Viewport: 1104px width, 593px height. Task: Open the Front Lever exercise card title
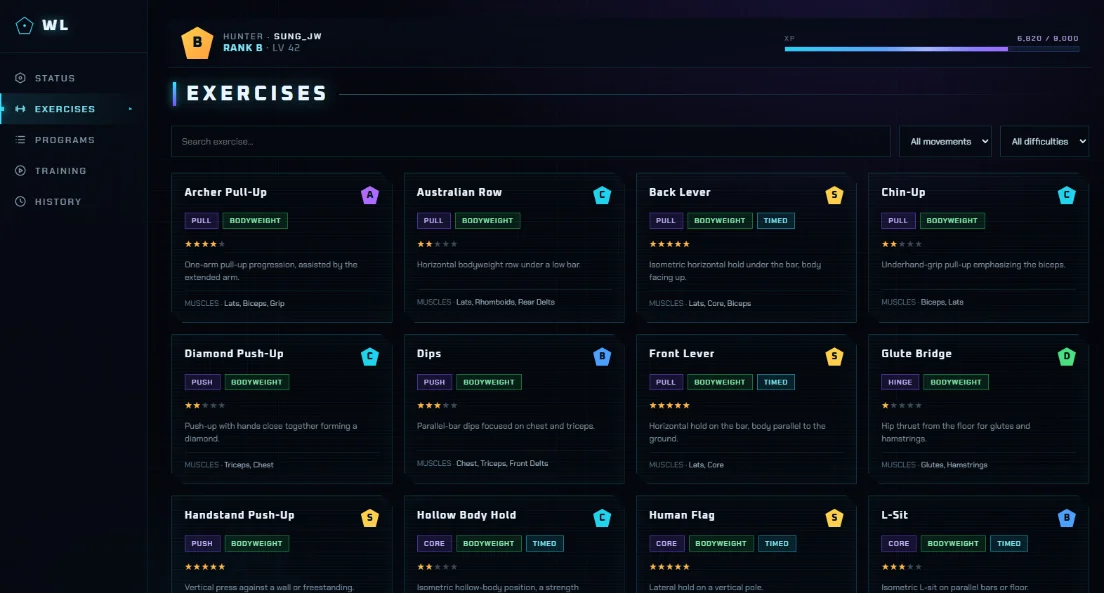pos(682,354)
